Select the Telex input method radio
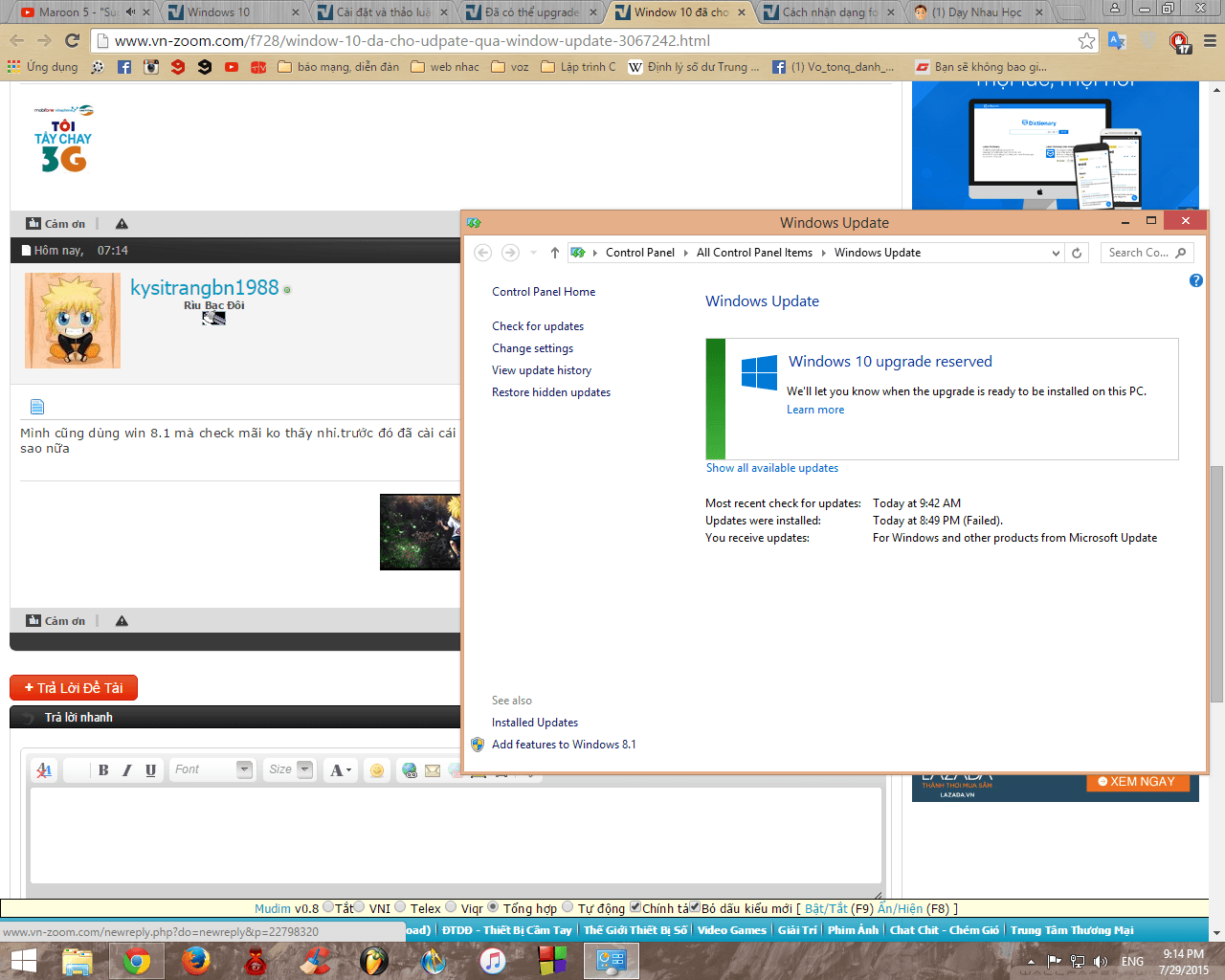Image resolution: width=1225 pixels, height=980 pixels. pyautogui.click(x=401, y=907)
